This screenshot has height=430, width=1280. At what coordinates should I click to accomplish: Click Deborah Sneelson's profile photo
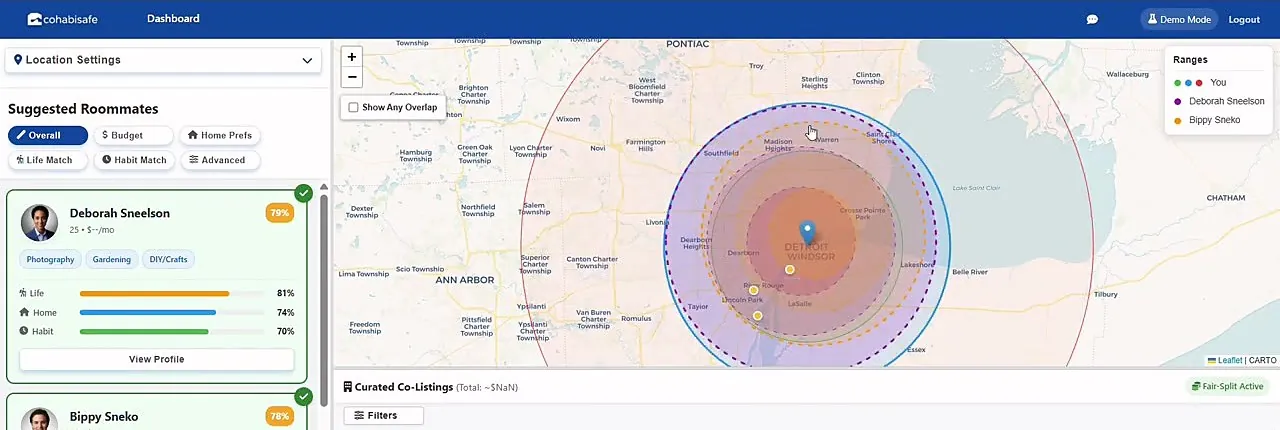(39, 223)
